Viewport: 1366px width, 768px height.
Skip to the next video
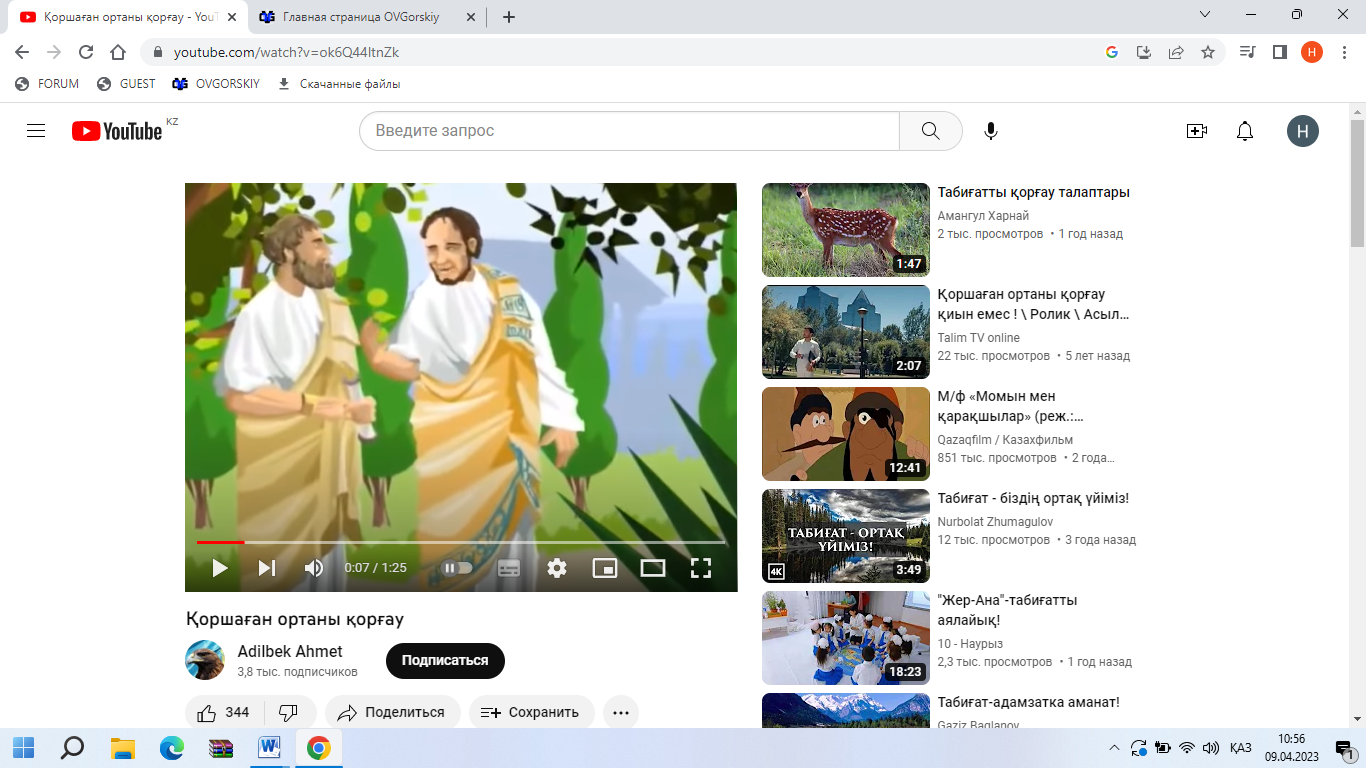tap(267, 568)
